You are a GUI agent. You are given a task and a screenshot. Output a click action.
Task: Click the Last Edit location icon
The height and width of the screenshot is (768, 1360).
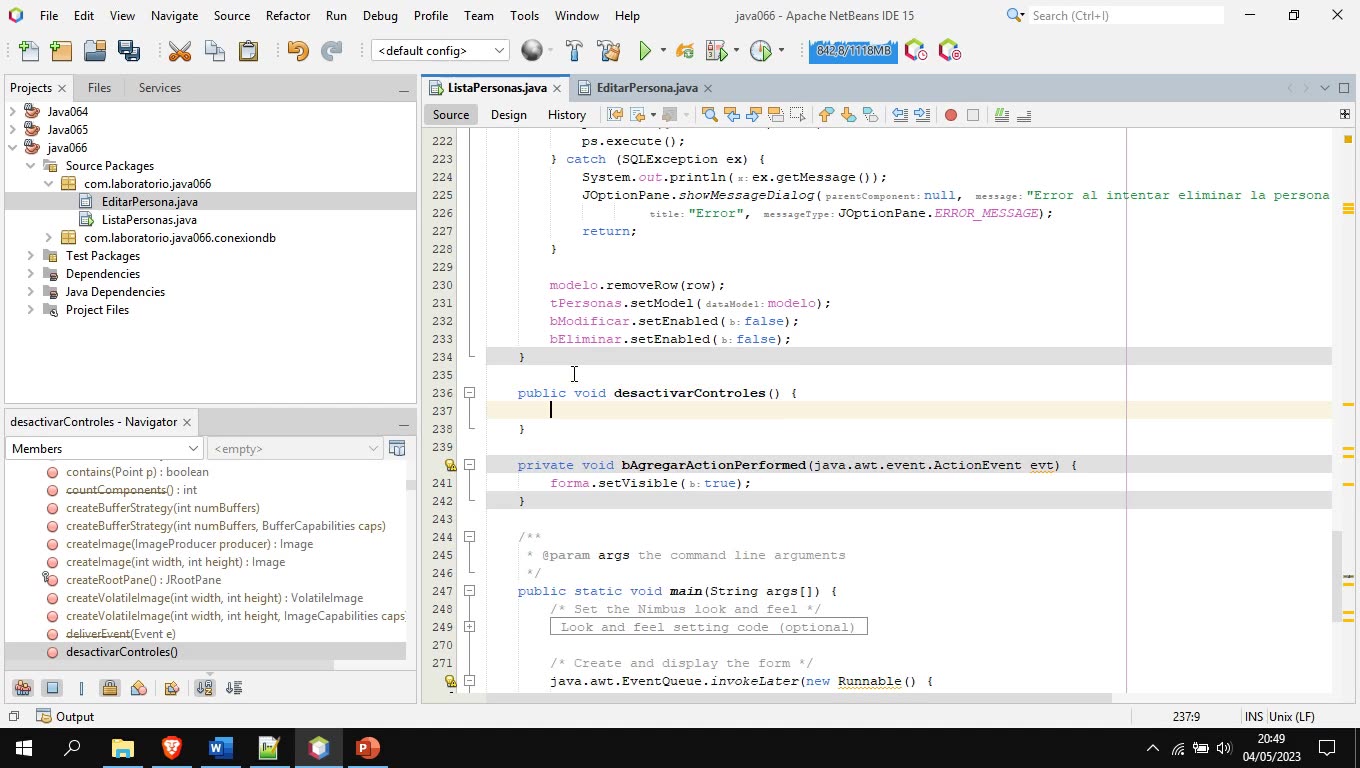click(615, 115)
